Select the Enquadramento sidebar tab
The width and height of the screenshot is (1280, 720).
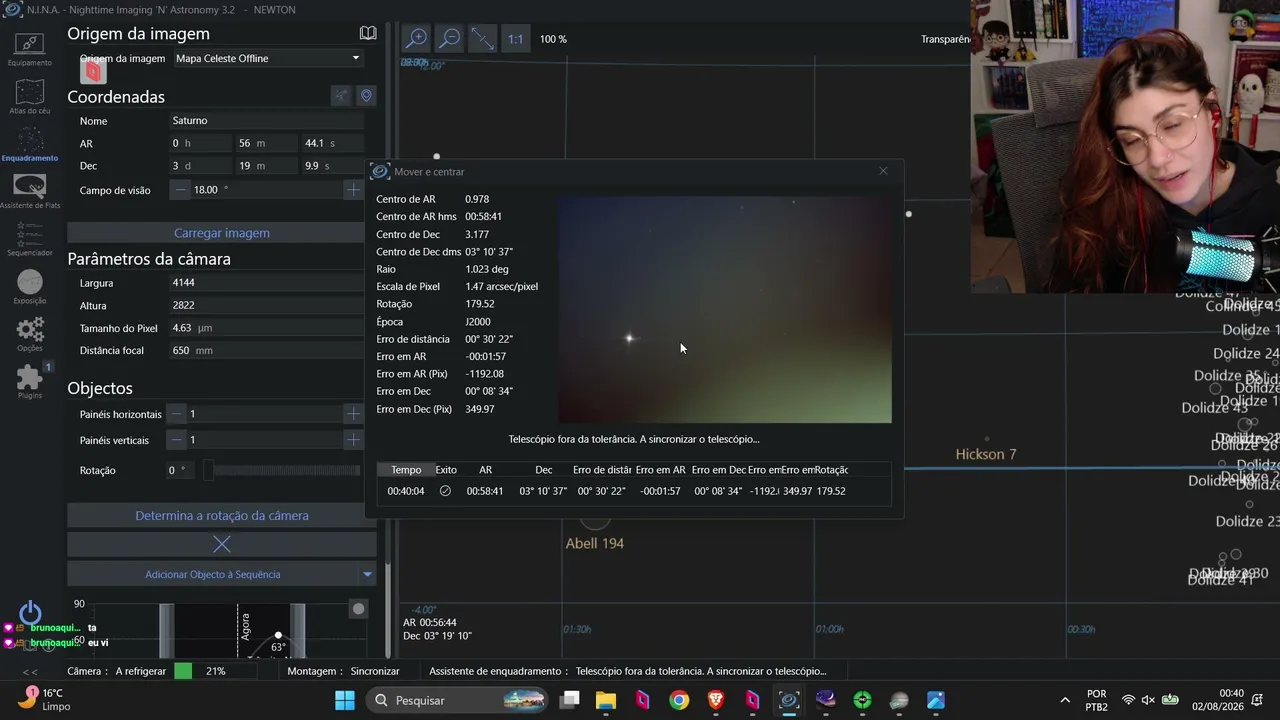click(x=29, y=144)
